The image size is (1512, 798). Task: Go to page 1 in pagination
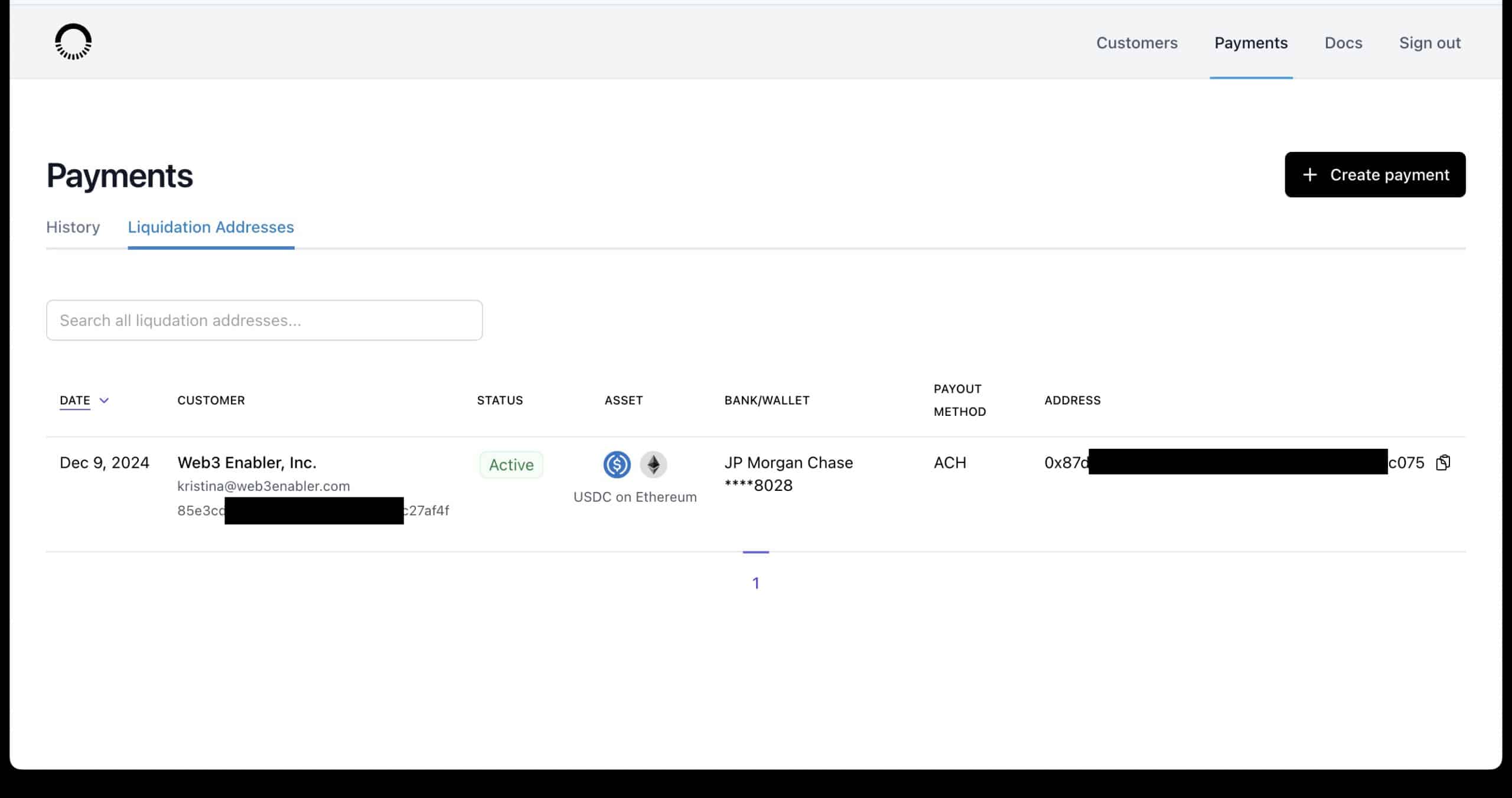click(x=755, y=583)
